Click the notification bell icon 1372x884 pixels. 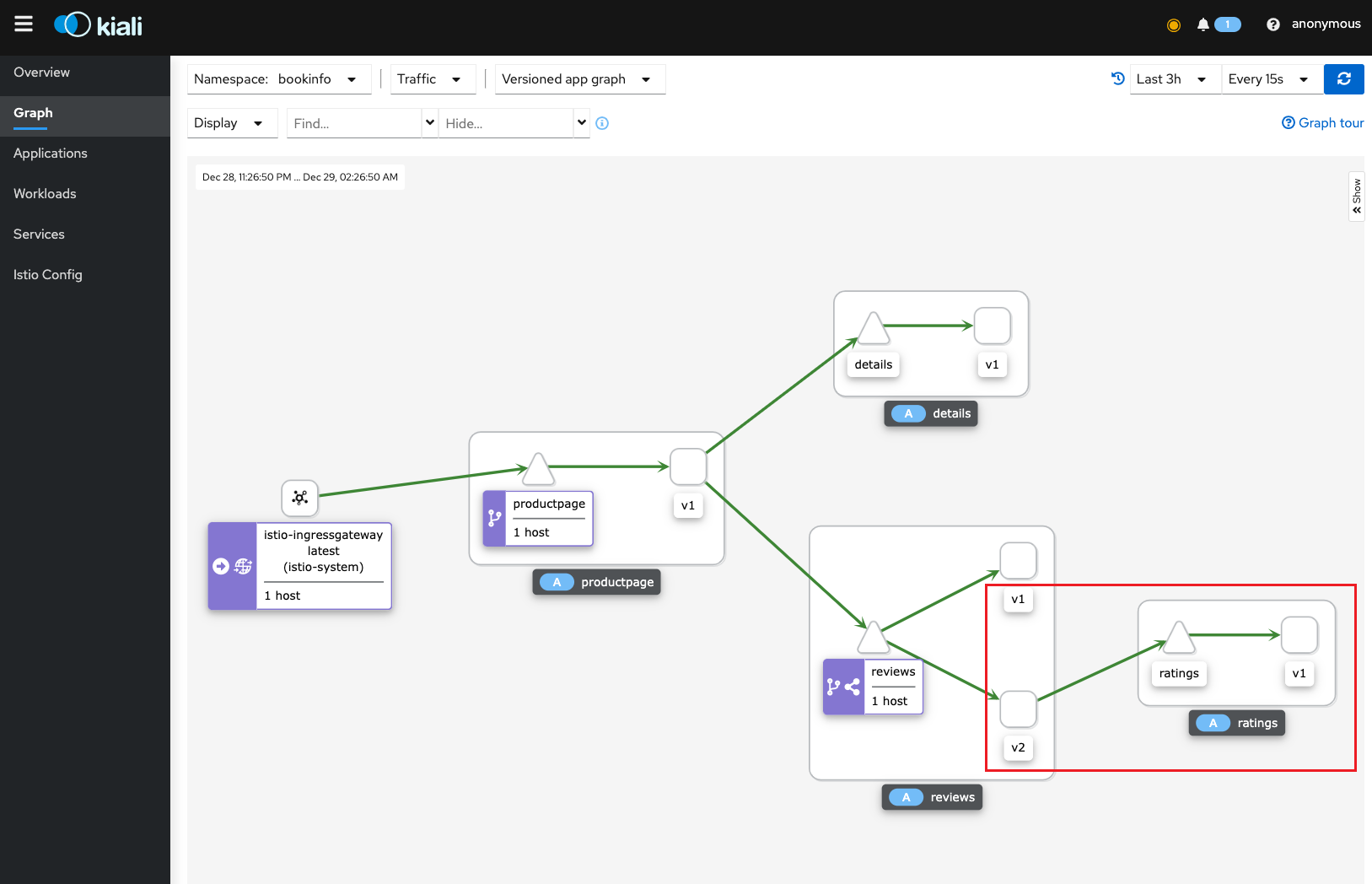tap(1203, 24)
